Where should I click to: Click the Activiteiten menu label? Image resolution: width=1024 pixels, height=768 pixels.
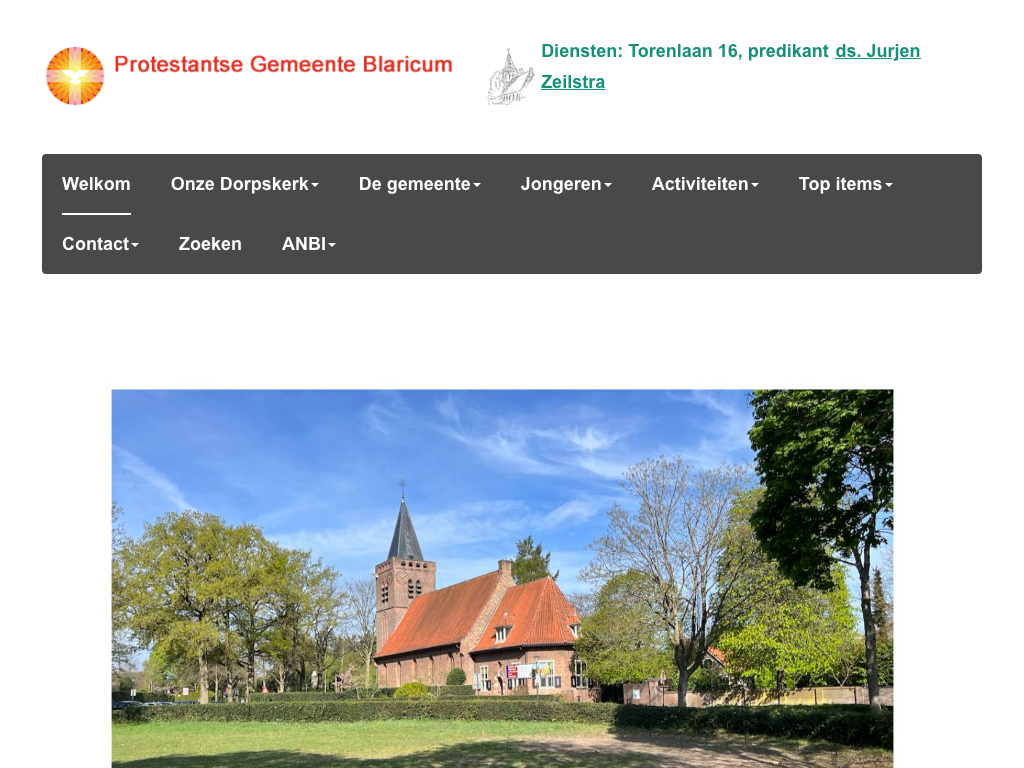pyautogui.click(x=699, y=184)
